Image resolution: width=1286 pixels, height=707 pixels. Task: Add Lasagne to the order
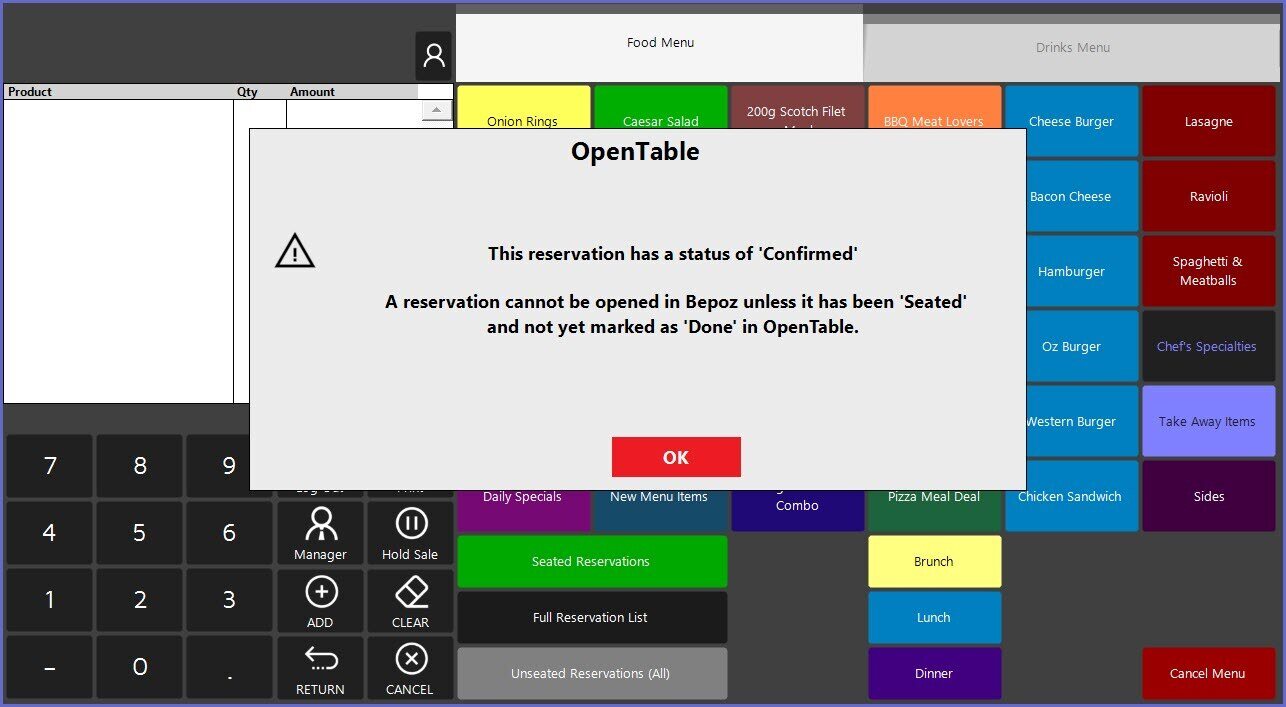click(1209, 121)
